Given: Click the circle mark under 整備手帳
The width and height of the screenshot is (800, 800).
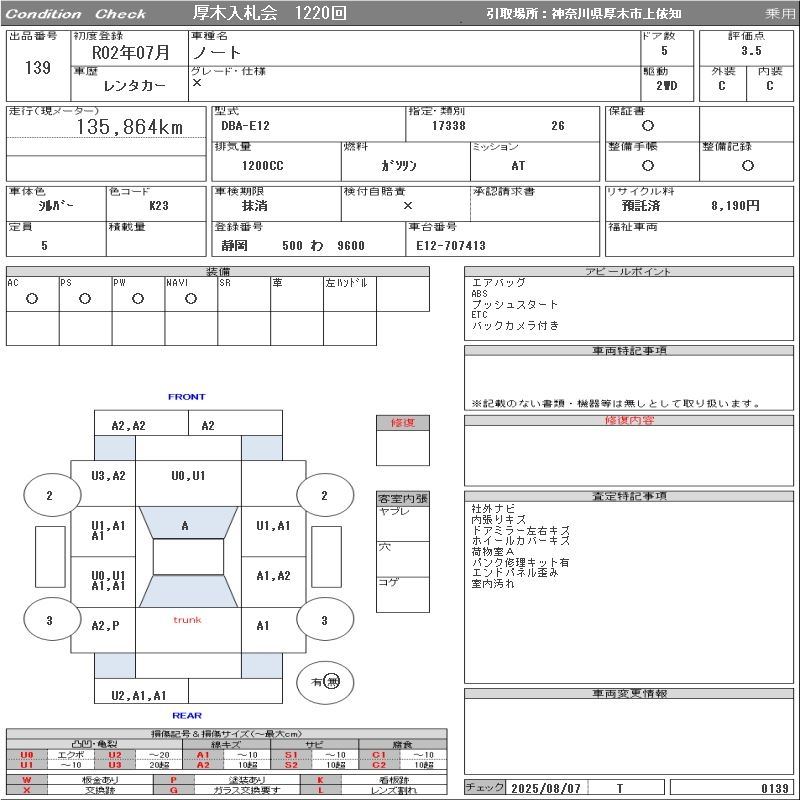Looking at the screenshot, I should (647, 165).
